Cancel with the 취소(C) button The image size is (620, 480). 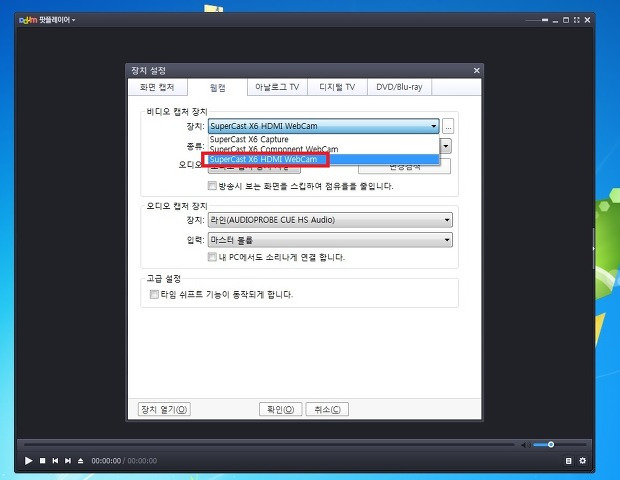click(x=327, y=409)
